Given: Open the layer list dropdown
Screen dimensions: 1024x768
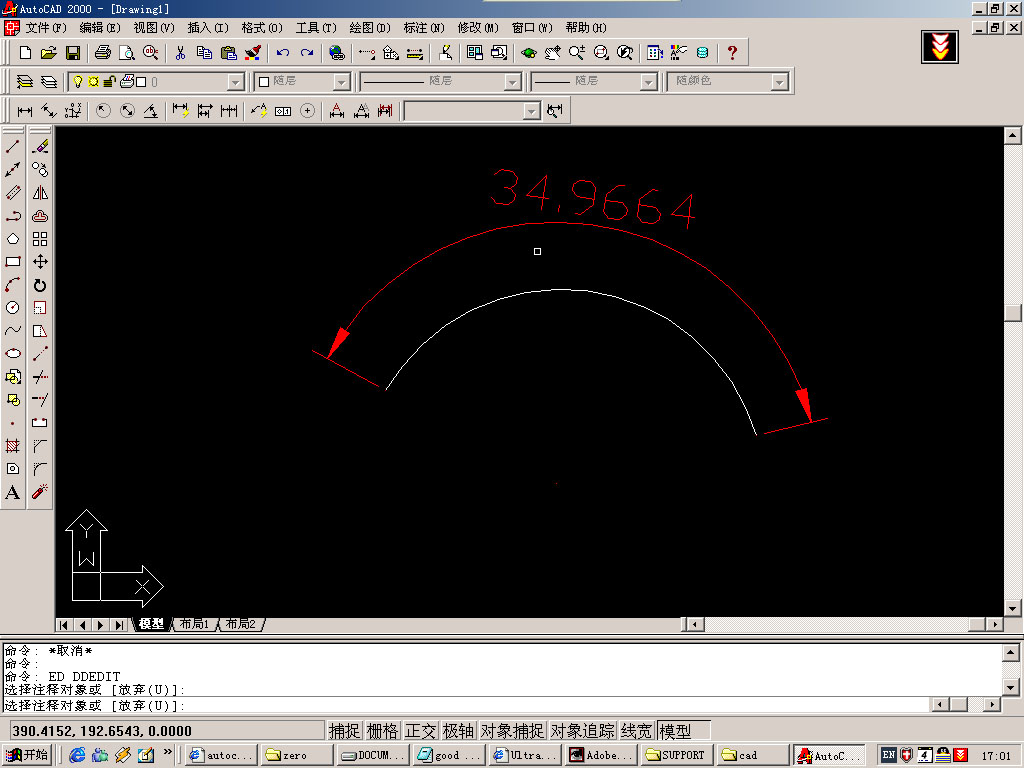Looking at the screenshot, I should [235, 82].
